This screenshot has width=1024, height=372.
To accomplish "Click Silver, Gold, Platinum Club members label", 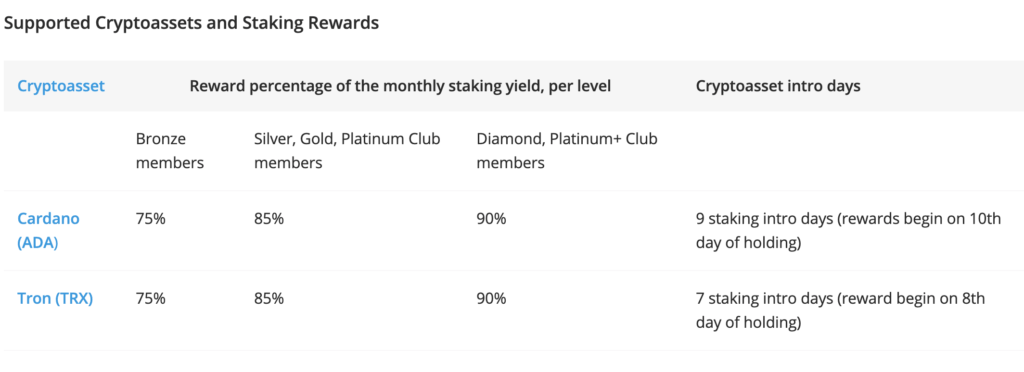I will 347,151.
